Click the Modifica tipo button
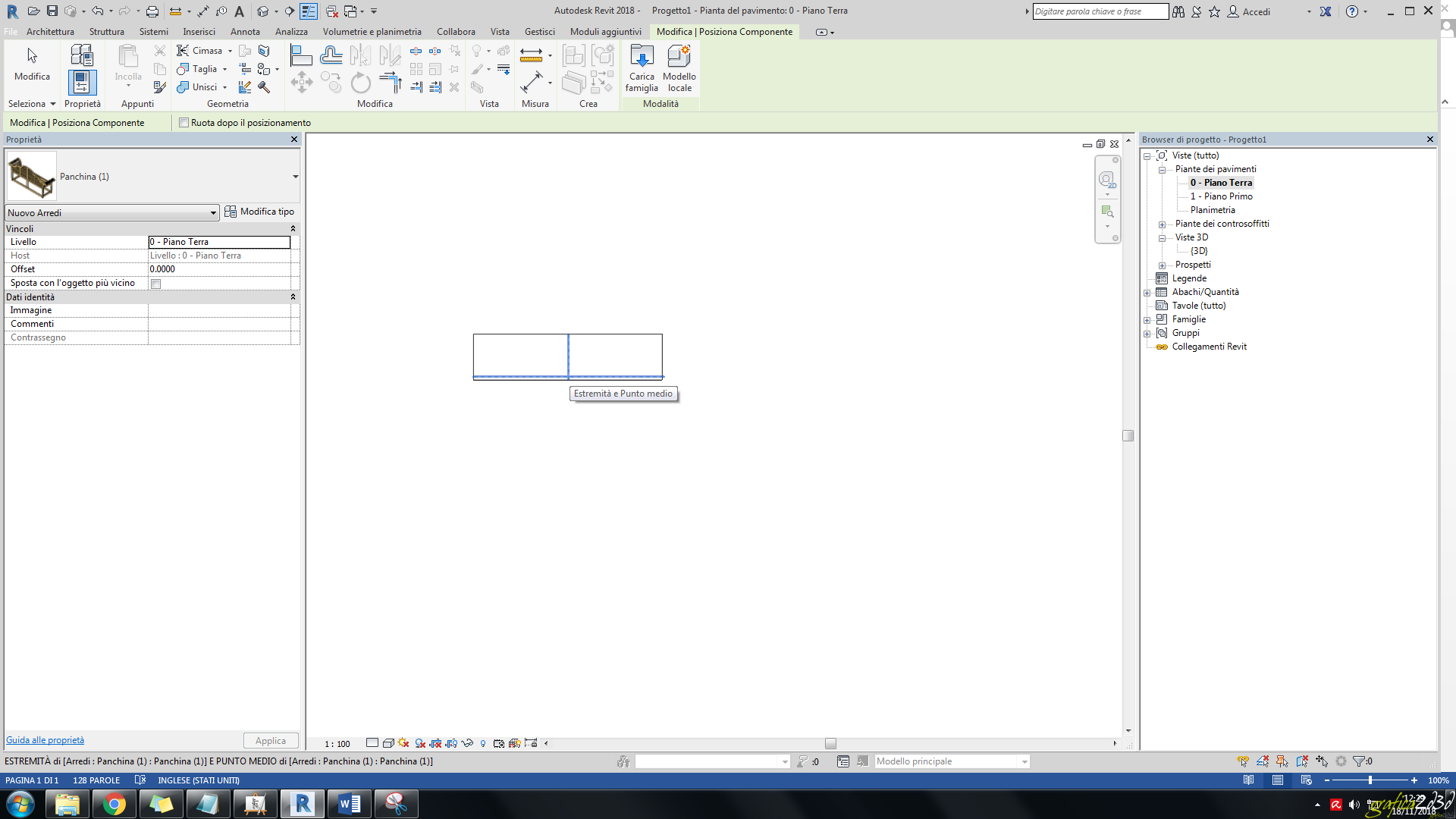 [x=260, y=212]
